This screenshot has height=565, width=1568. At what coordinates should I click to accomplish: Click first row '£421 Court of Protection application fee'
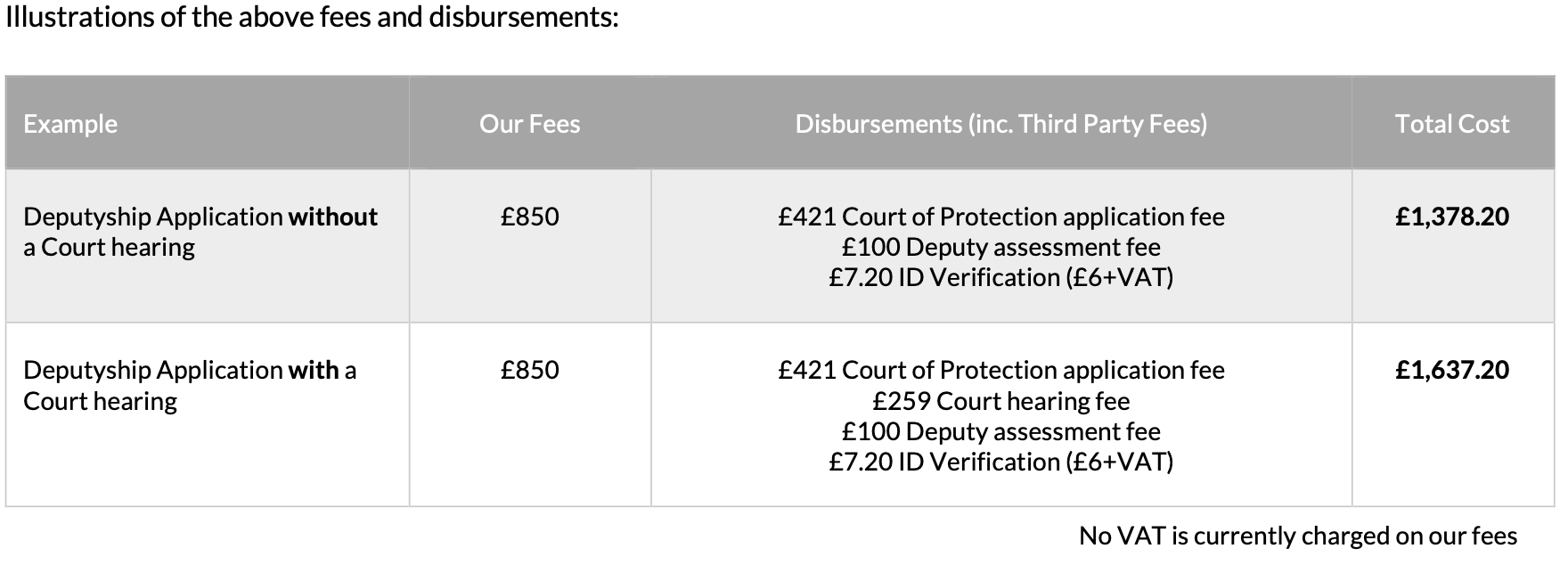tap(1001, 217)
